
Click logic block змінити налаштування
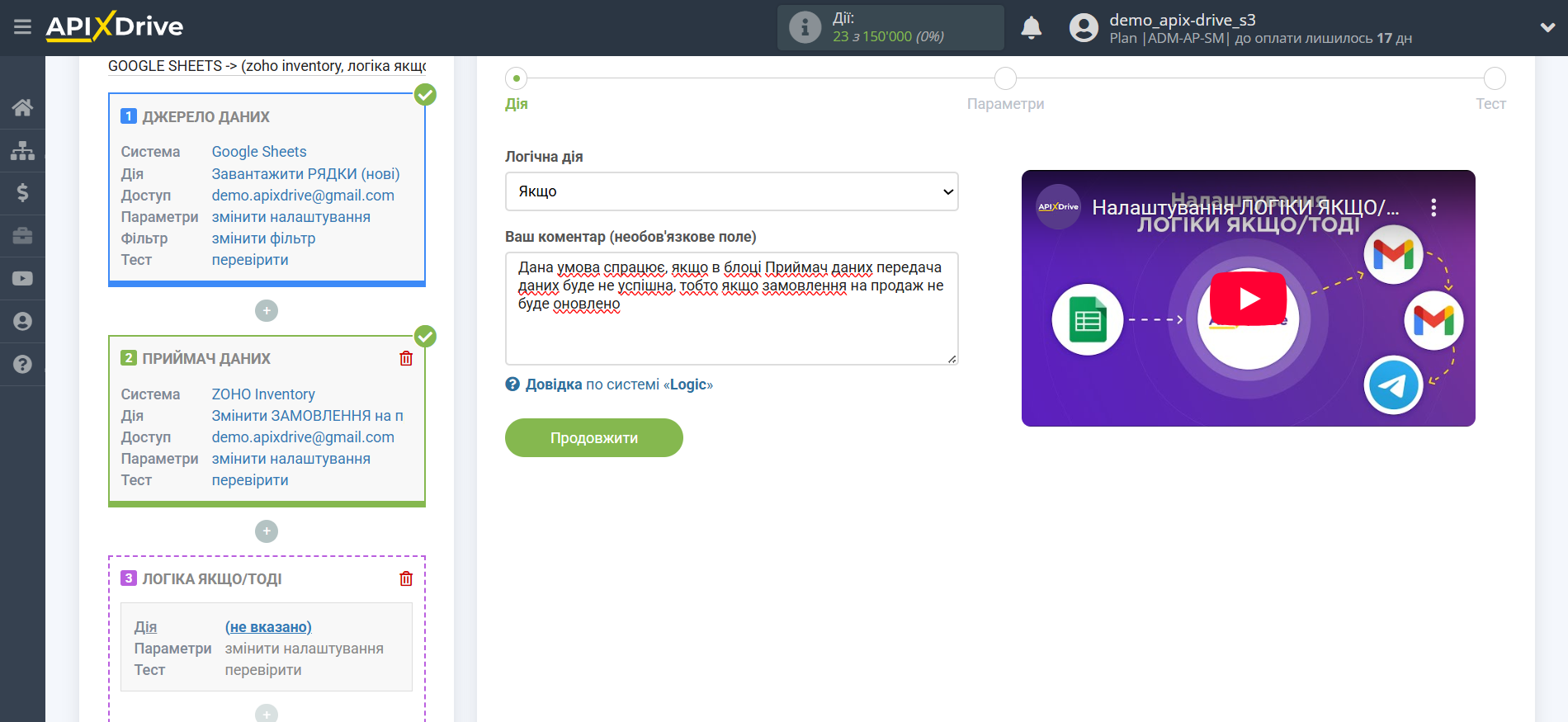pos(304,649)
